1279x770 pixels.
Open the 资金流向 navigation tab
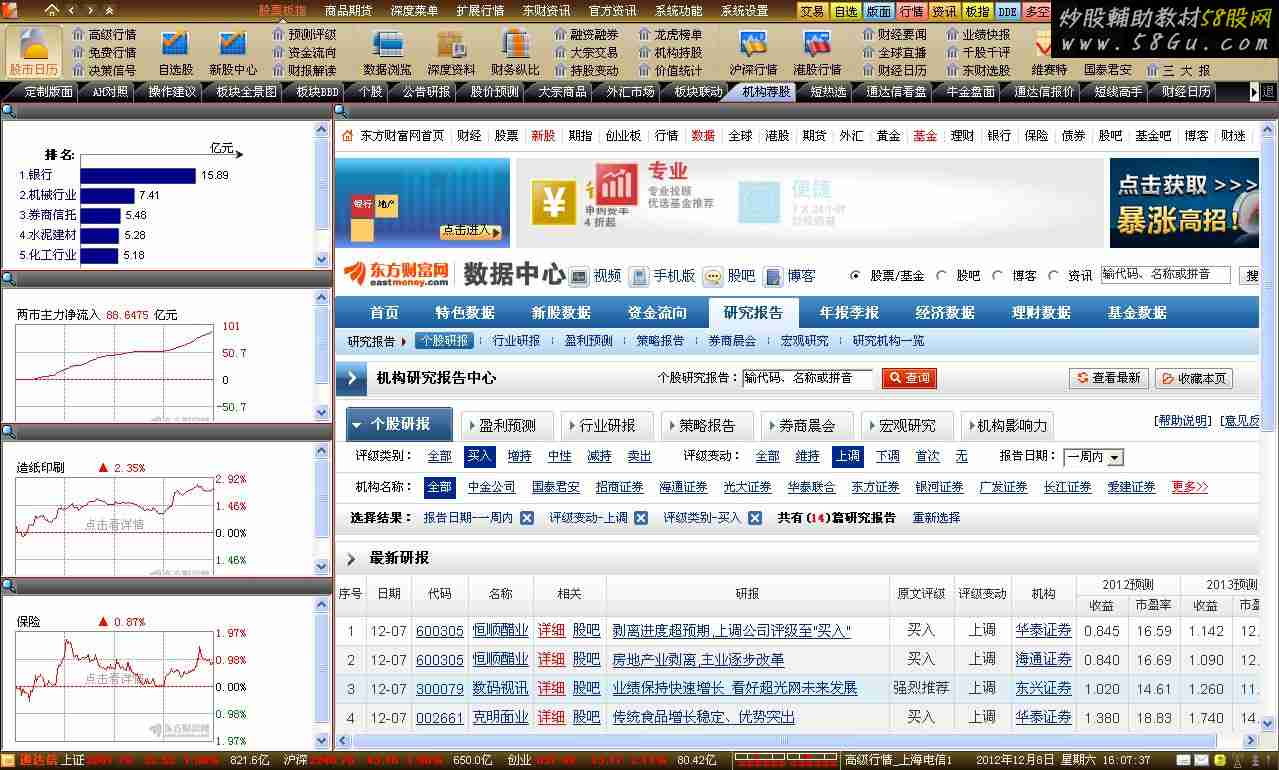pyautogui.click(x=657, y=312)
